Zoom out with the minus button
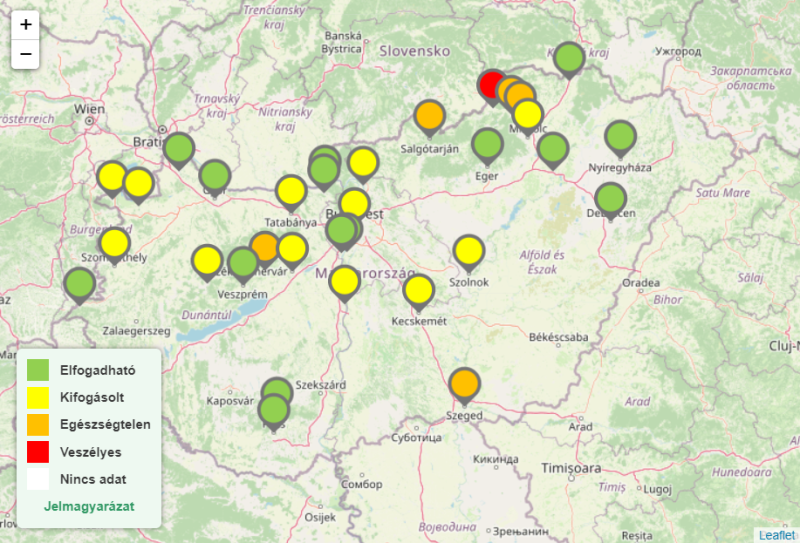 (x=25, y=54)
